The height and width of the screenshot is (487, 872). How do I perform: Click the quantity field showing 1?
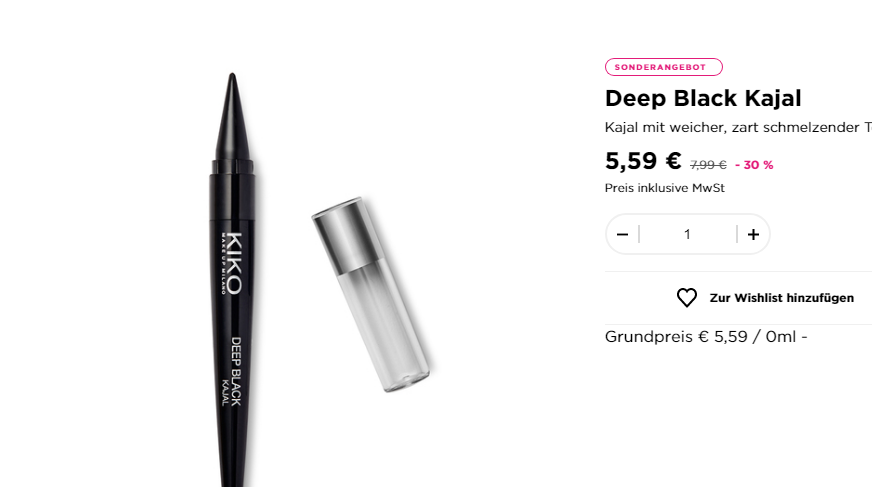(688, 235)
